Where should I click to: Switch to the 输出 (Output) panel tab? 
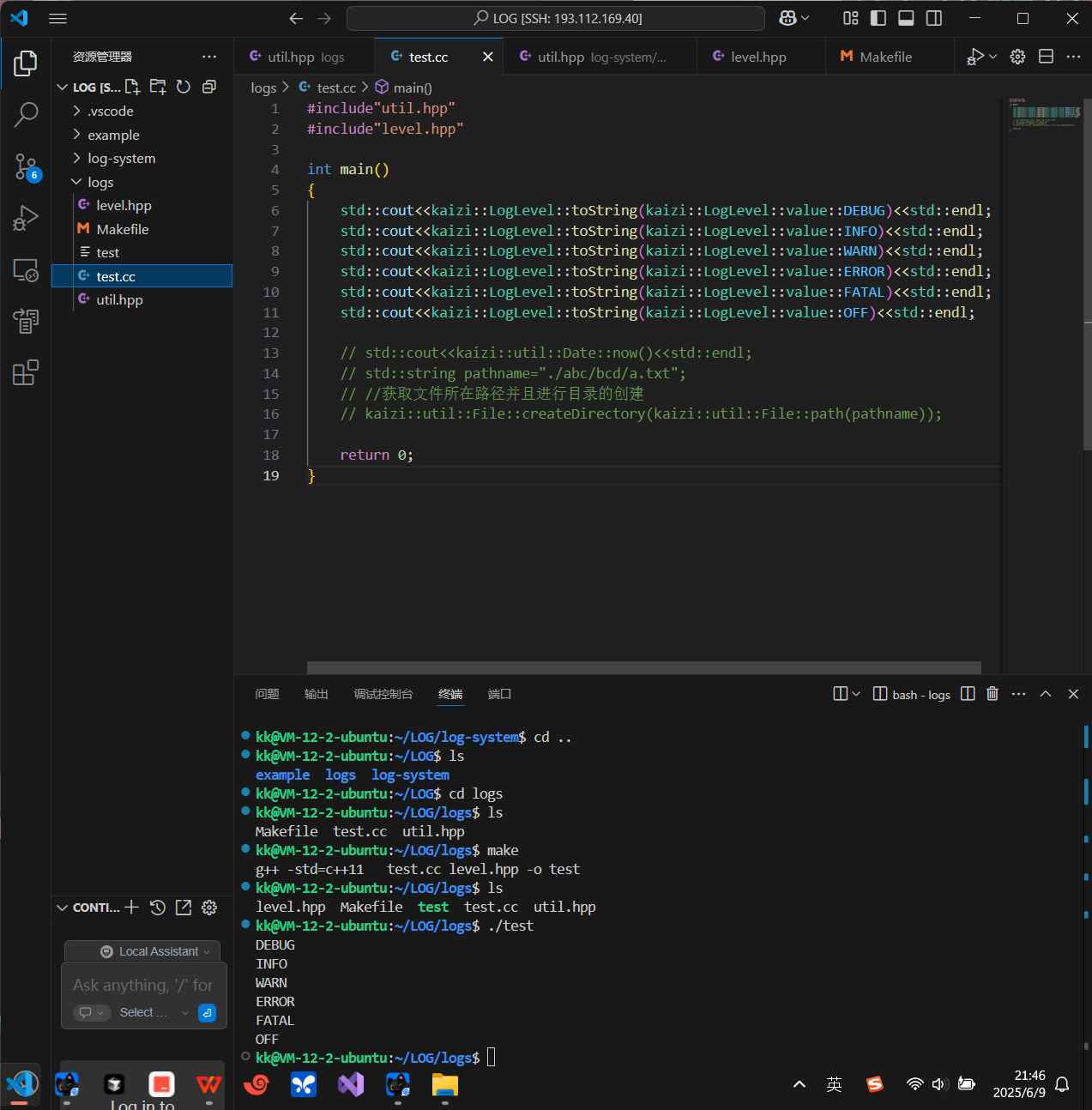pos(317,694)
